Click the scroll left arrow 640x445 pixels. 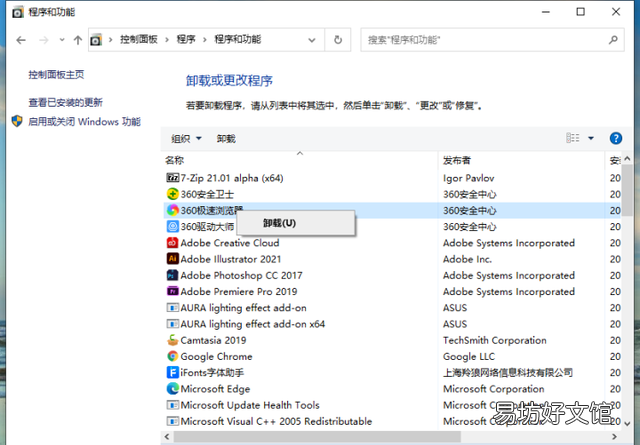point(167,436)
